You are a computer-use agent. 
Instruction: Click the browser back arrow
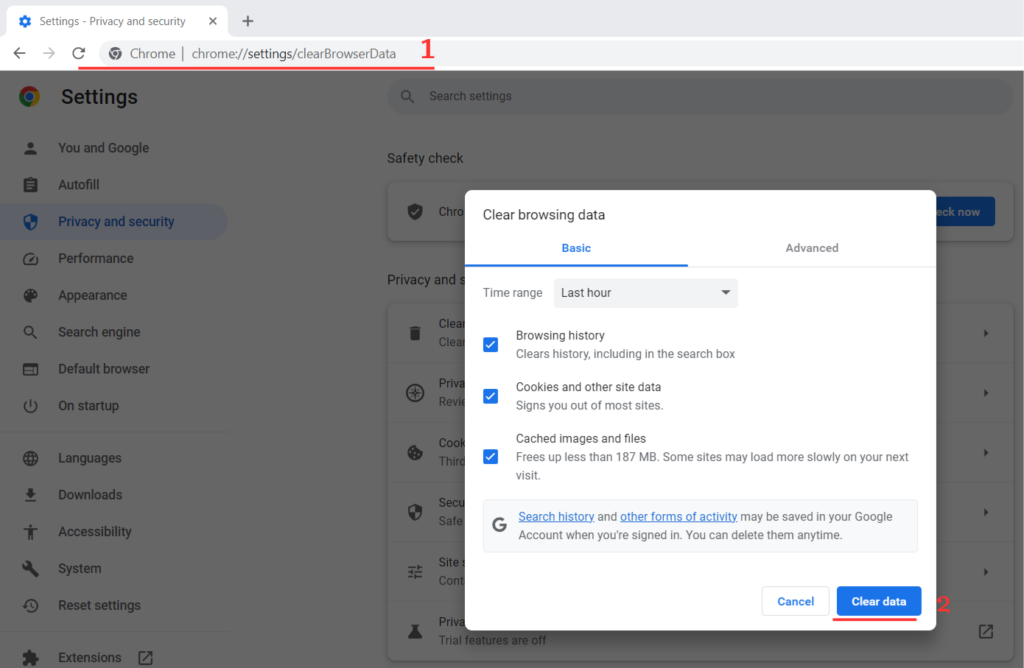pyautogui.click(x=20, y=54)
